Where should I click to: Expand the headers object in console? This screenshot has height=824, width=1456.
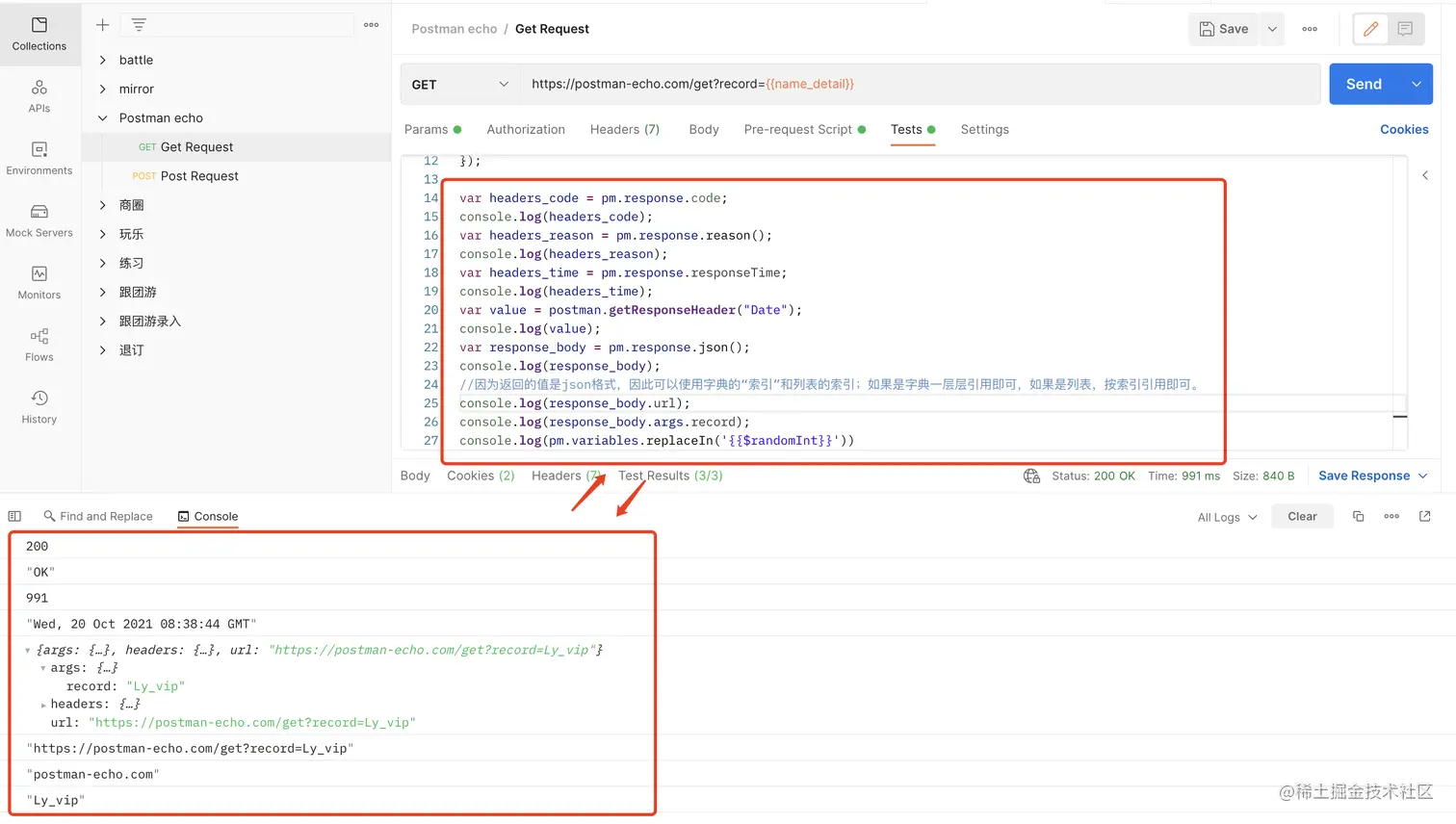tap(43, 705)
